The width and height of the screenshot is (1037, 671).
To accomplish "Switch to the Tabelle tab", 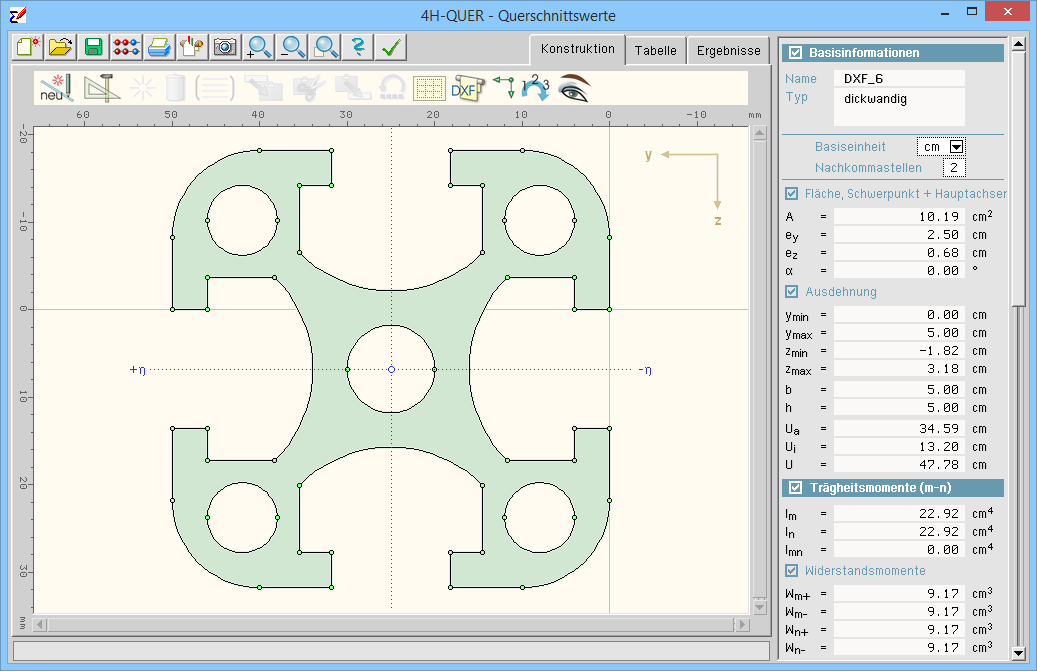I will coord(655,50).
